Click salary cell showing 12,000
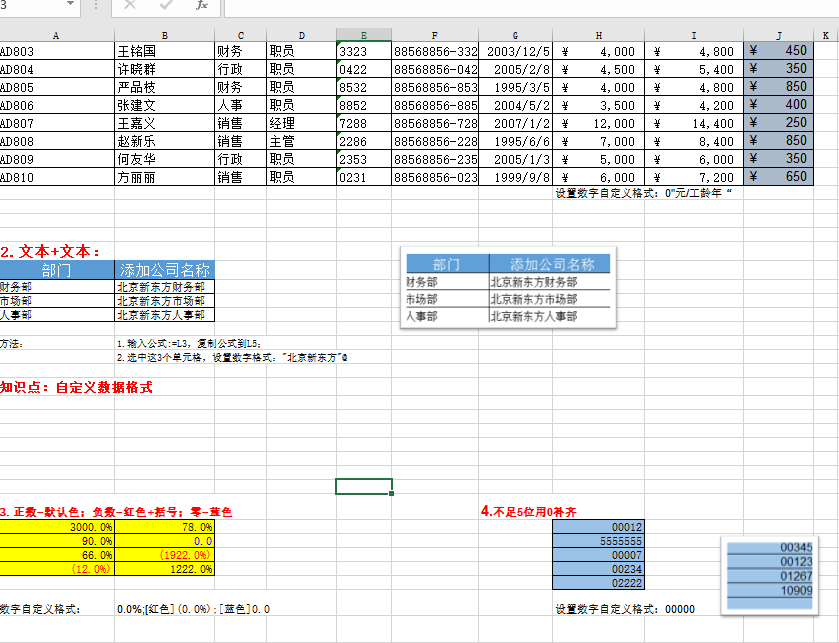The image size is (839, 643). pyautogui.click(x=599, y=124)
